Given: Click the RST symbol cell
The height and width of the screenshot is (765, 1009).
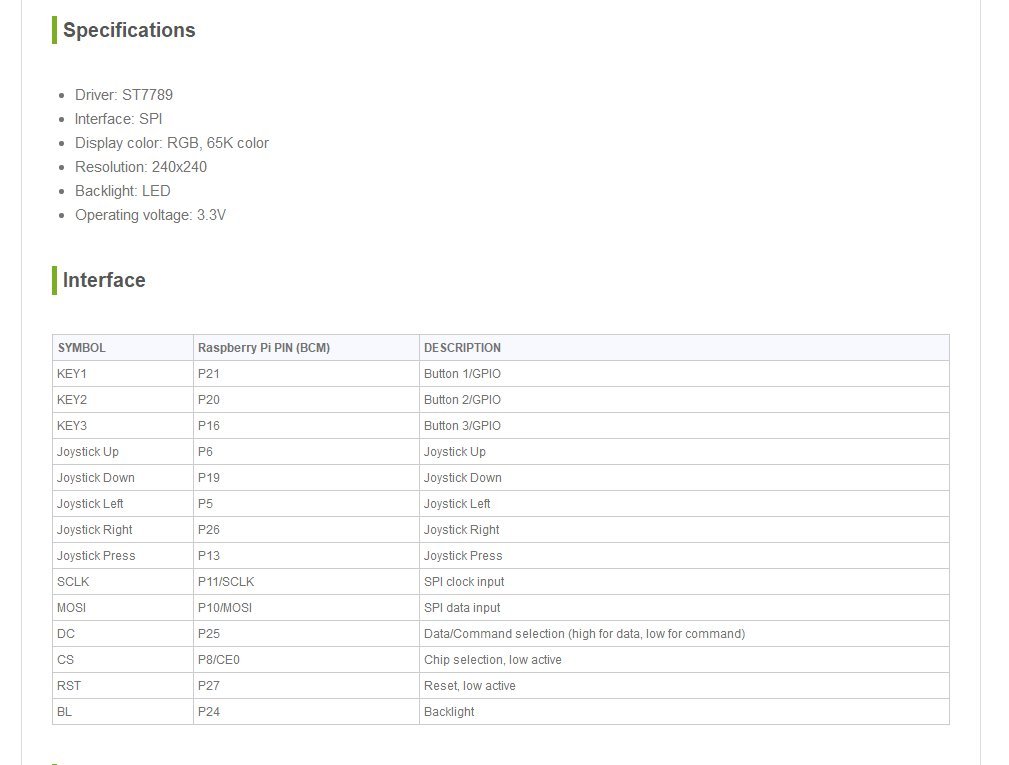Looking at the screenshot, I should coord(69,686).
